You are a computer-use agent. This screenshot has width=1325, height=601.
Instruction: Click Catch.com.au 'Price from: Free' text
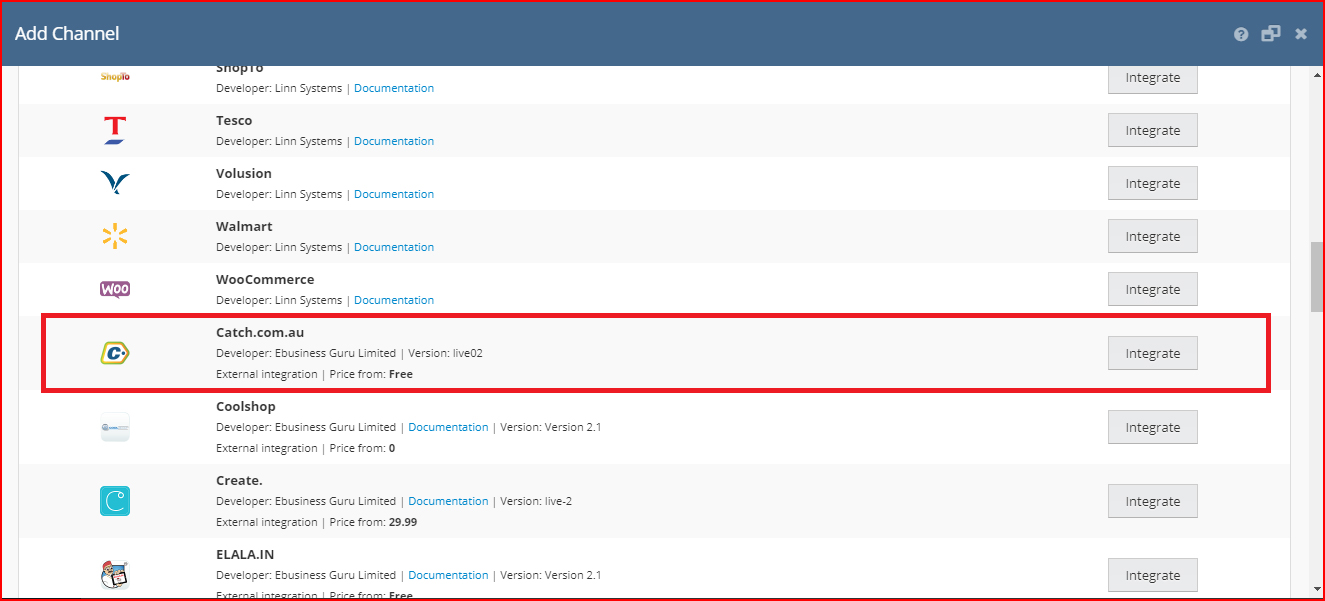coord(371,374)
